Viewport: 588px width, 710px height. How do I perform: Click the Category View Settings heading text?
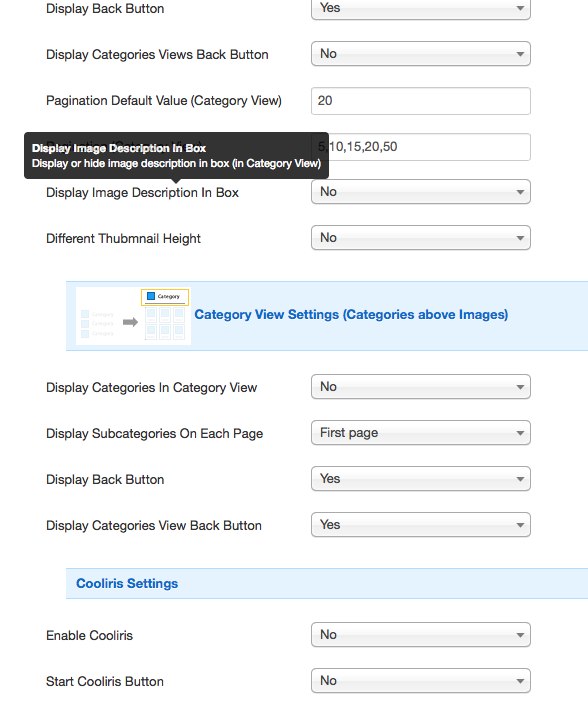[351, 315]
